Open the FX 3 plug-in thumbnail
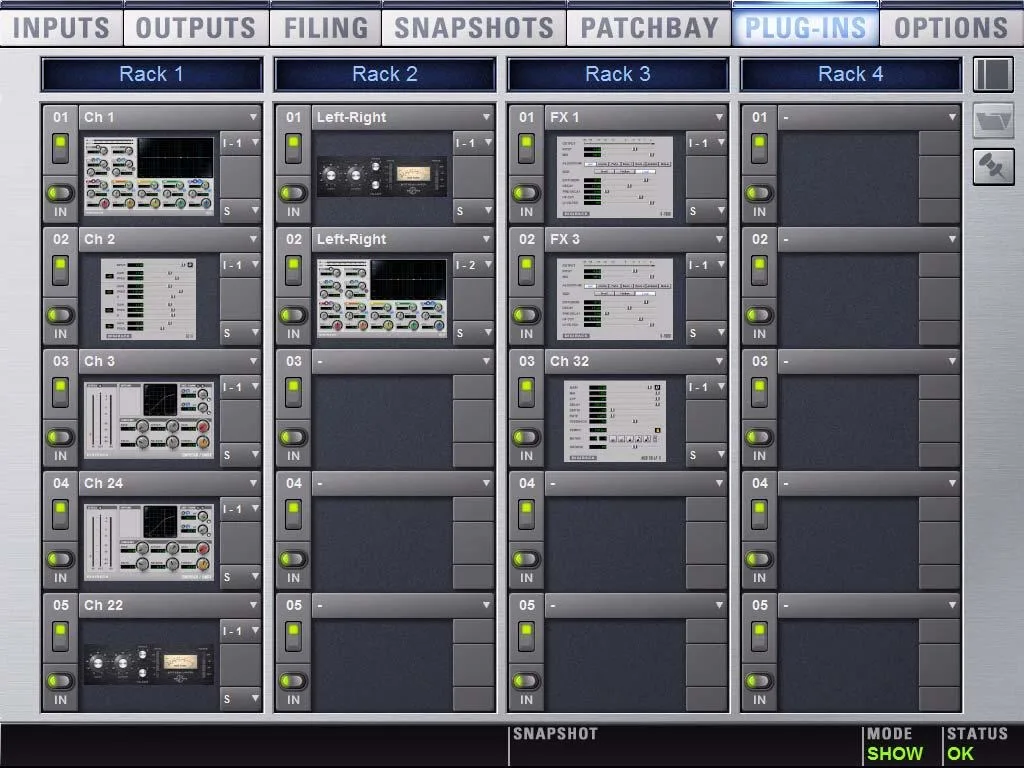 615,298
